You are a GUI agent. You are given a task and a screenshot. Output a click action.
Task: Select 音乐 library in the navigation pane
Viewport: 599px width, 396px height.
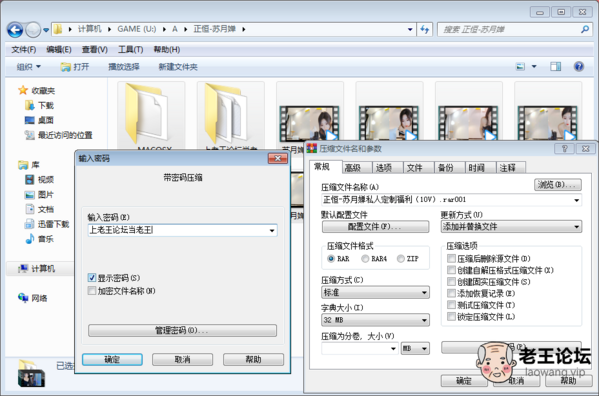pyautogui.click(x=39, y=239)
